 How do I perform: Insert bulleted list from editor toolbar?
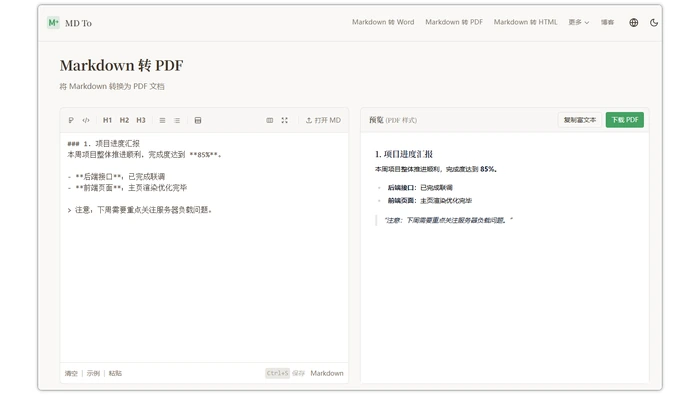162,120
